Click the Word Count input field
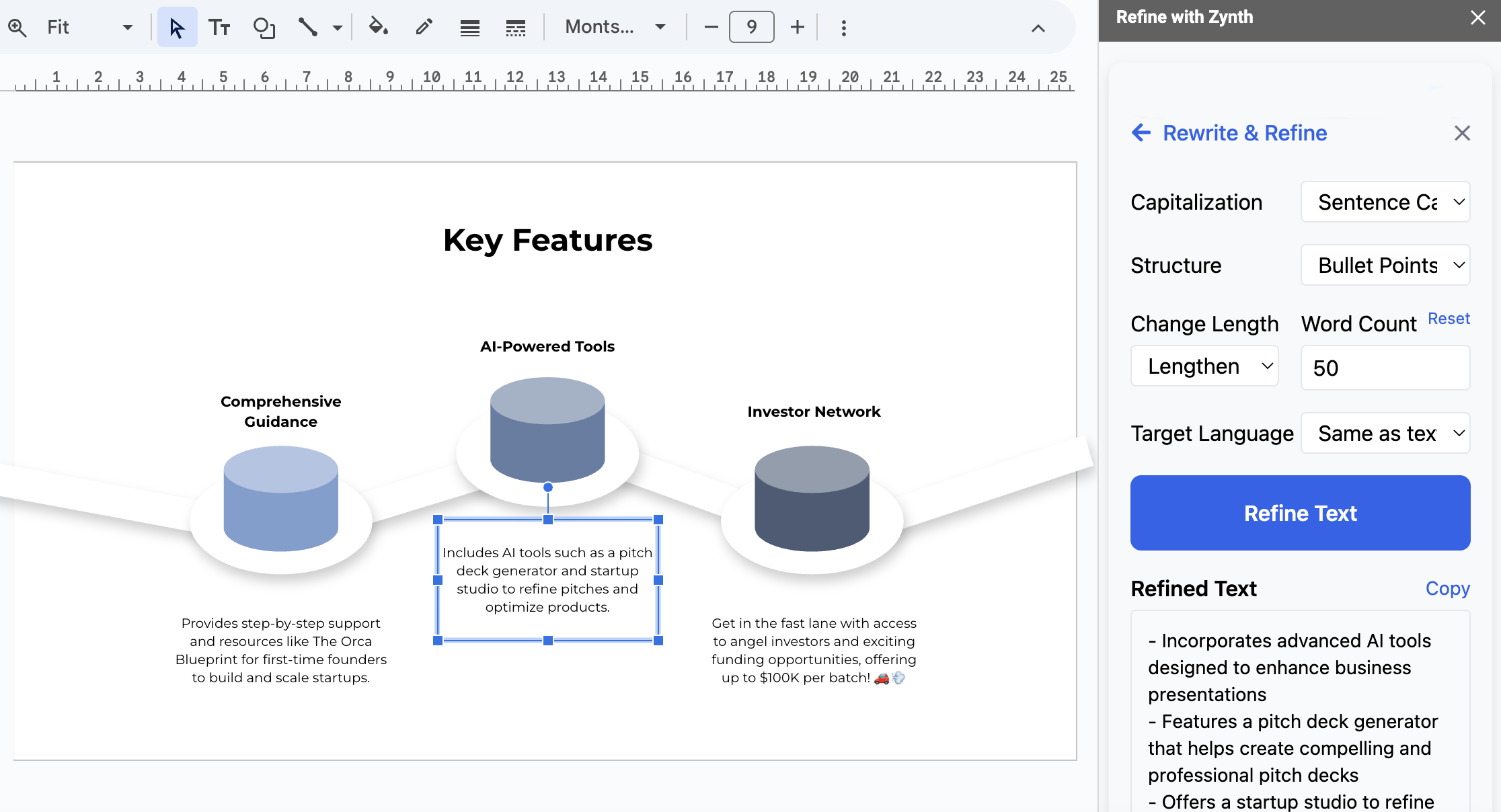 pos(1385,368)
